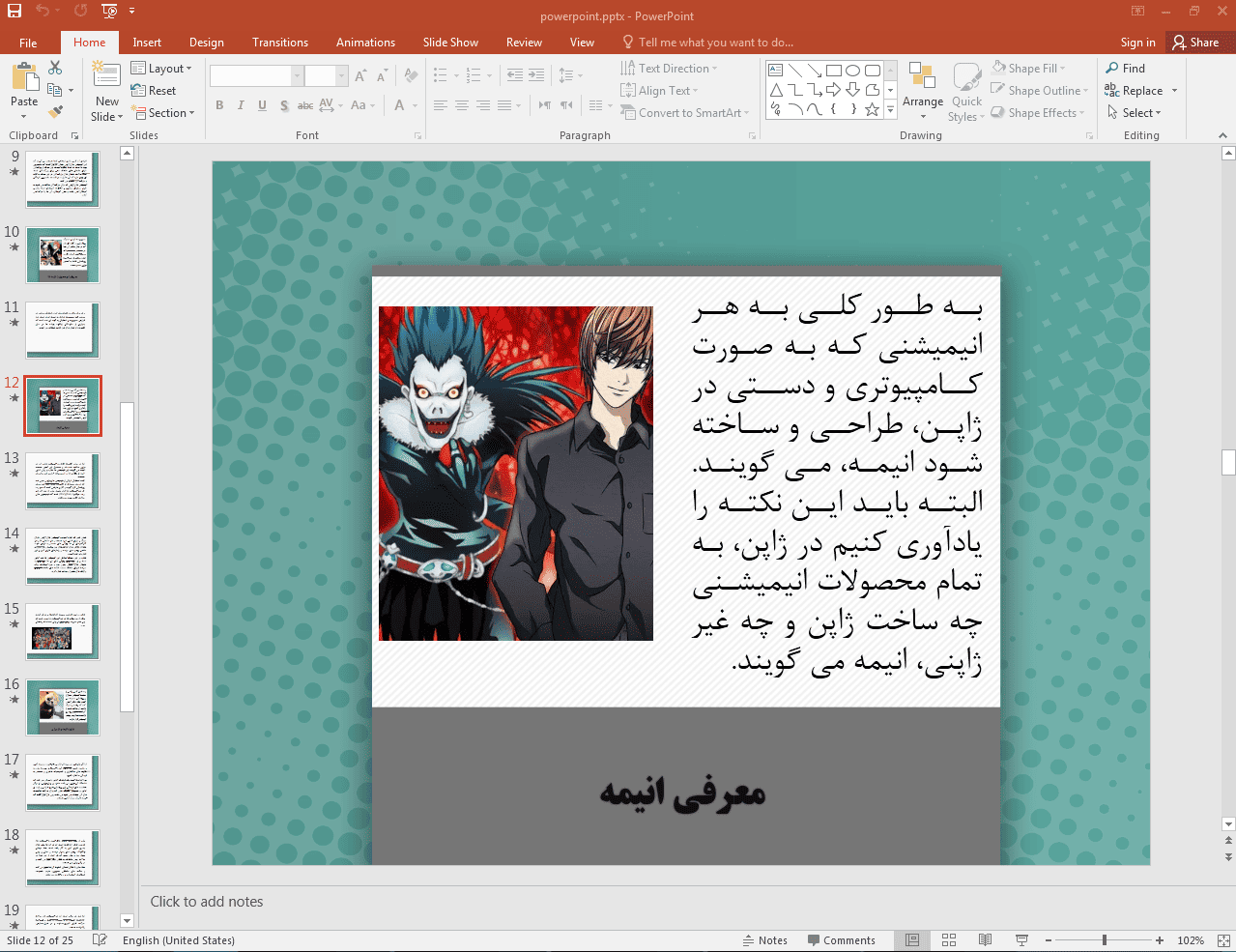Fit slide to current window icon
This screenshot has width=1236, height=952.
1223,940
